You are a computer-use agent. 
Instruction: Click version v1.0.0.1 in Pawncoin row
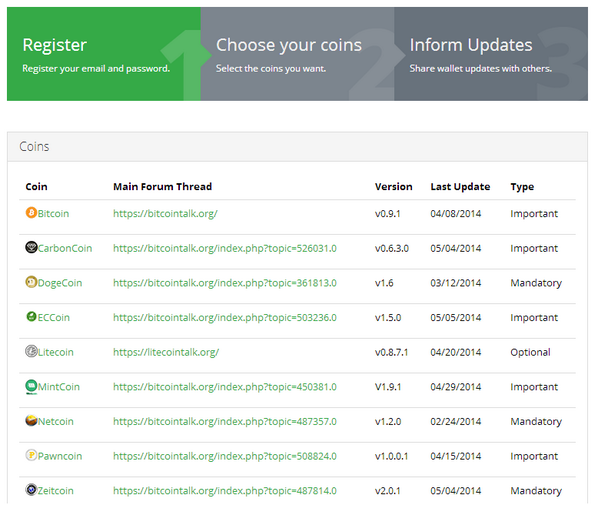[391, 457]
